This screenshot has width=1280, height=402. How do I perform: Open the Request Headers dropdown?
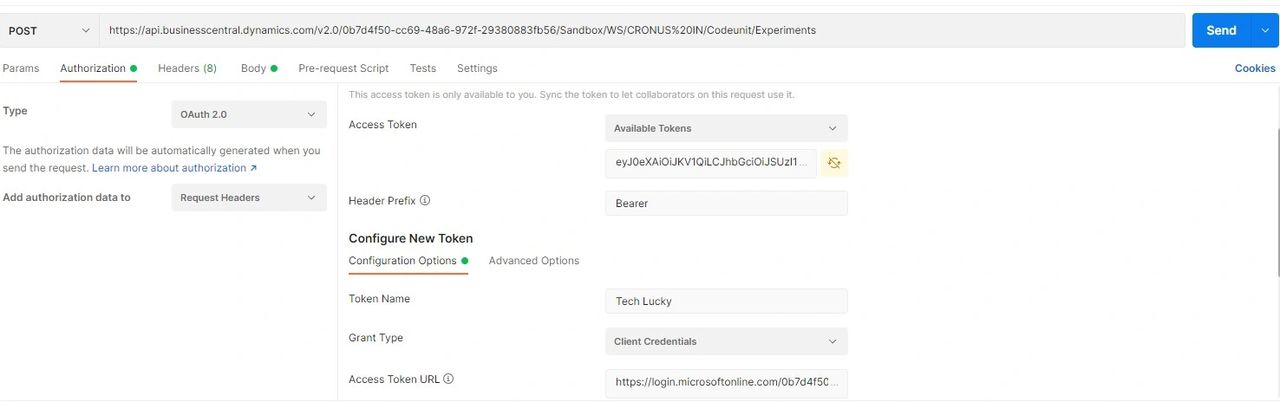pos(249,198)
